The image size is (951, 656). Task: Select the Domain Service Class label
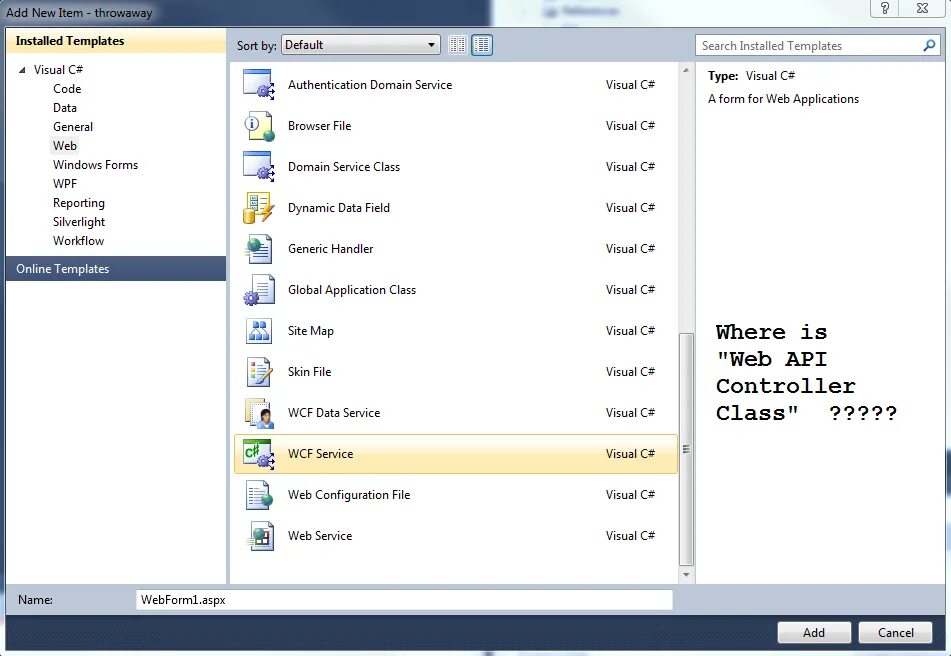[344, 167]
